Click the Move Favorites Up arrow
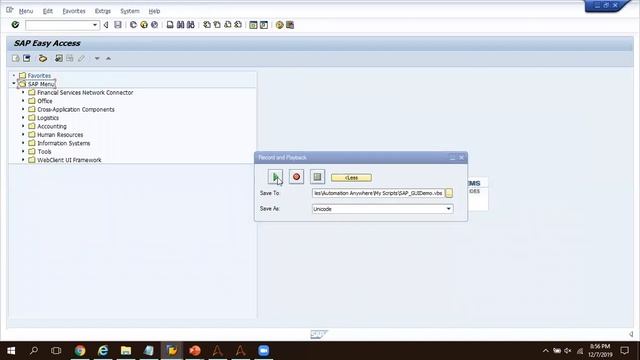Image resolution: width=640 pixels, height=360 pixels. pos(109,58)
